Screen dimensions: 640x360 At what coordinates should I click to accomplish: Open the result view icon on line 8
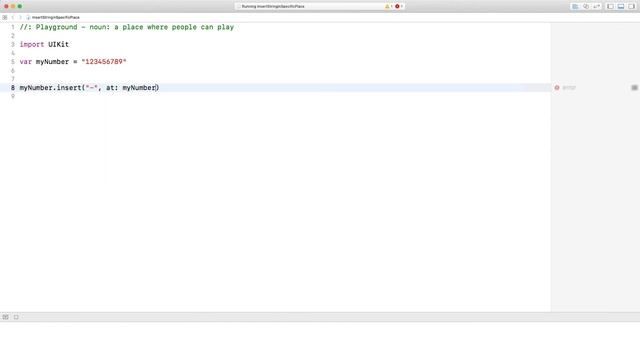[x=634, y=88]
